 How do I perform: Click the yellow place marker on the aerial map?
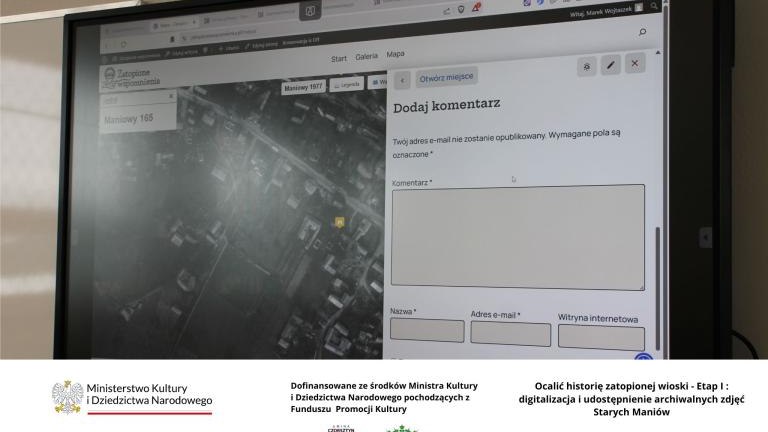(339, 222)
